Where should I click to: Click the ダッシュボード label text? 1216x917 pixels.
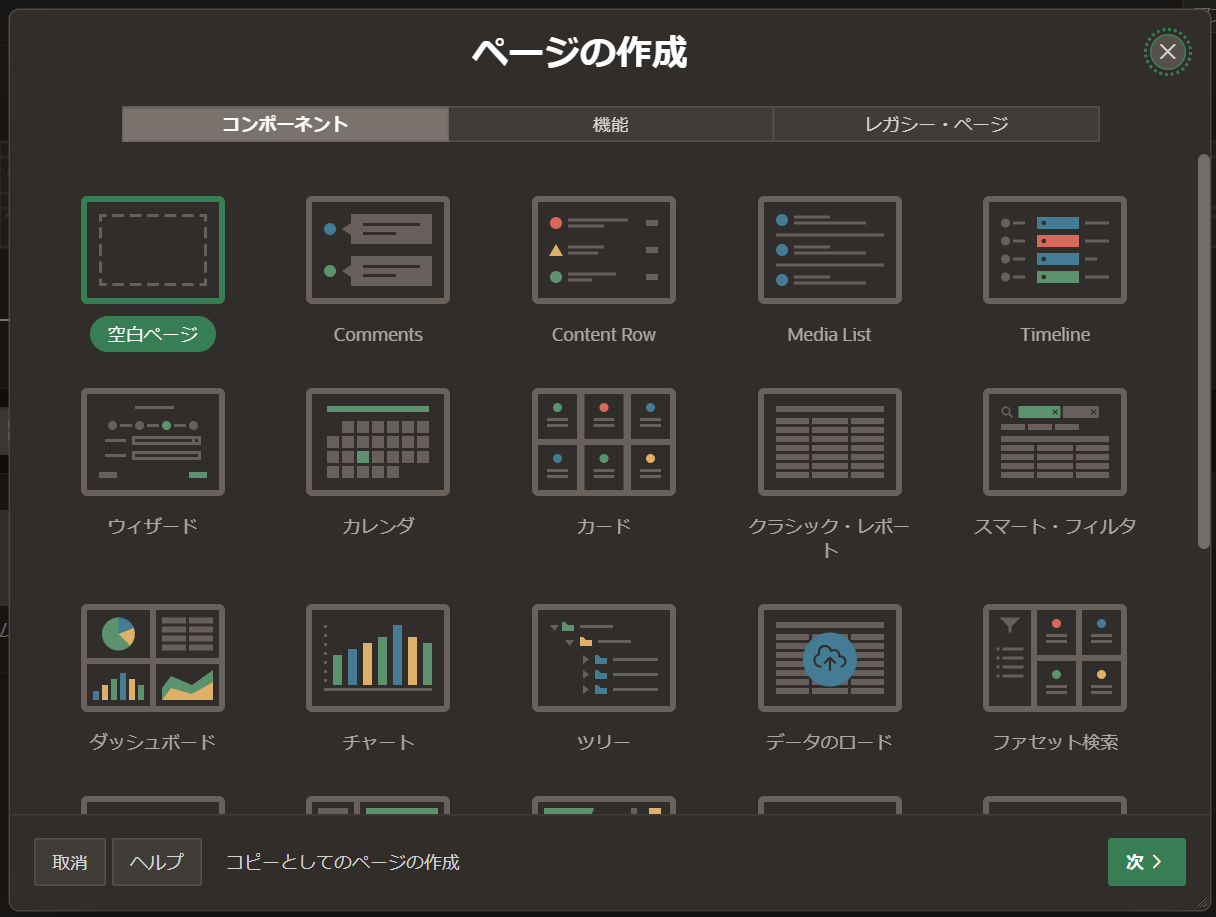click(x=153, y=742)
